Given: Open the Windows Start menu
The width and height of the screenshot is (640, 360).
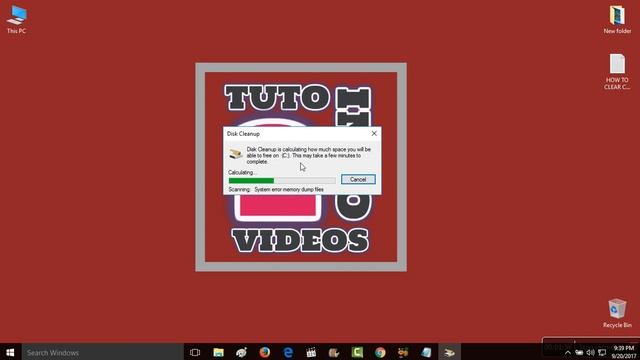Looking at the screenshot, I should click(10, 352).
